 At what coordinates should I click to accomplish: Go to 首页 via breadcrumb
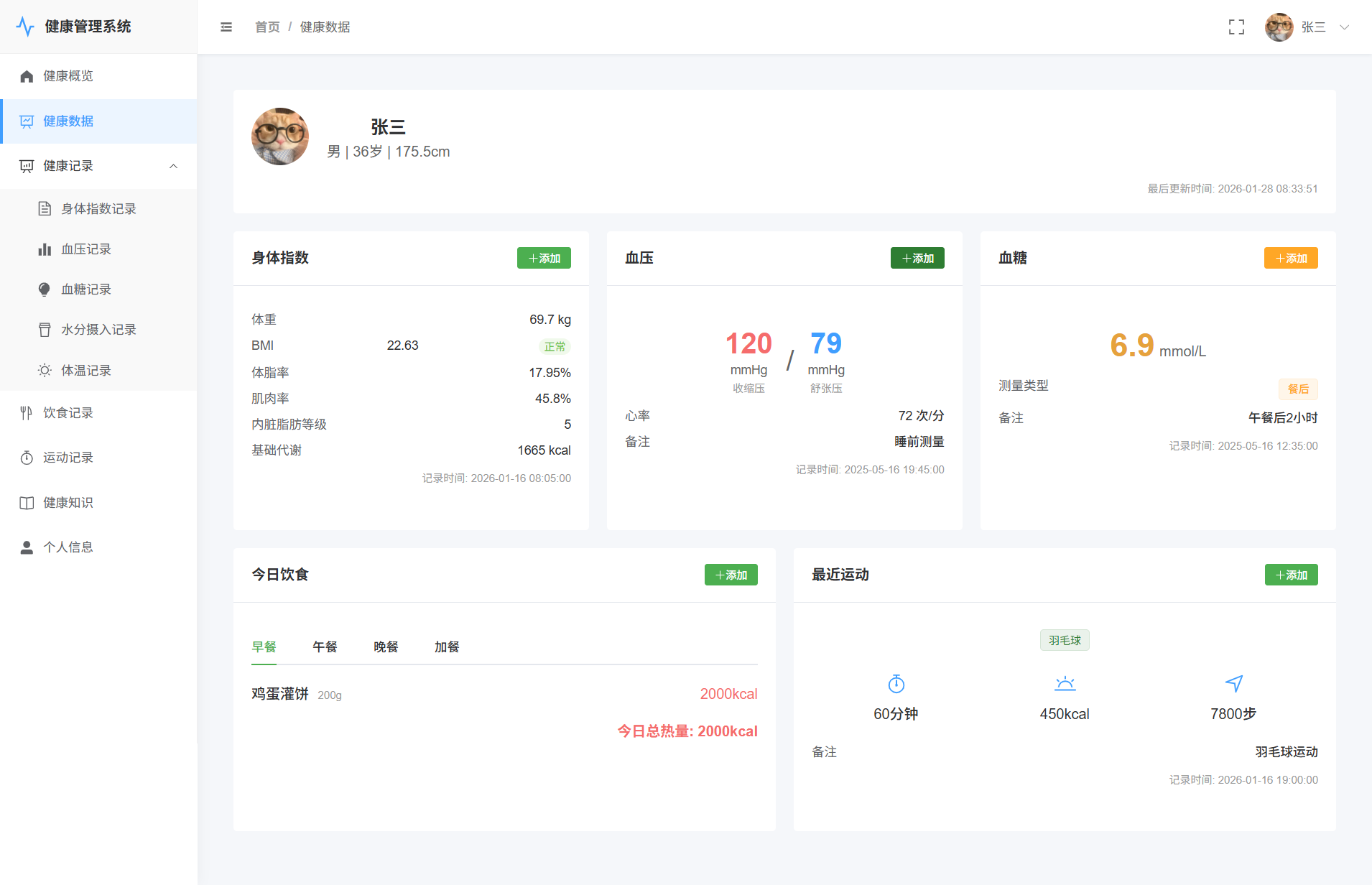pos(267,27)
